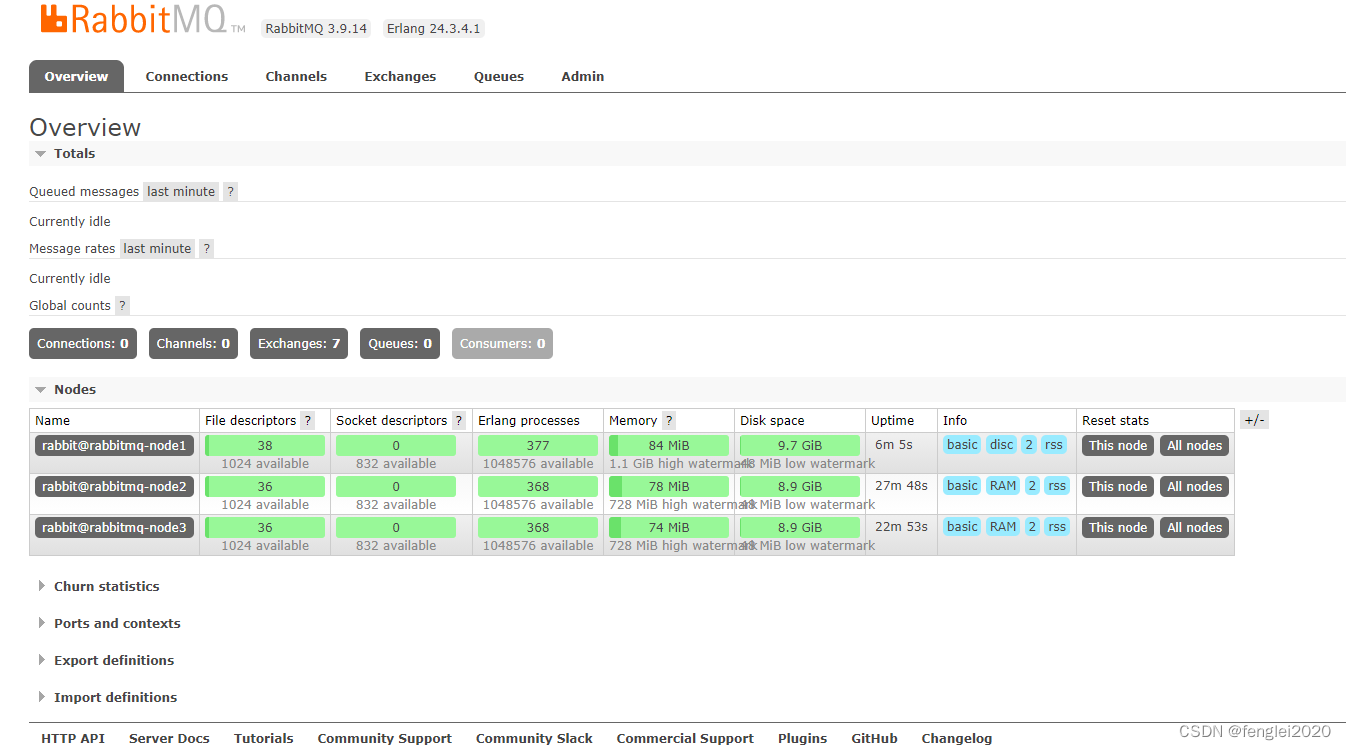Open the Server Docs footer link
Screen dimensions: 1346x750
(169, 739)
